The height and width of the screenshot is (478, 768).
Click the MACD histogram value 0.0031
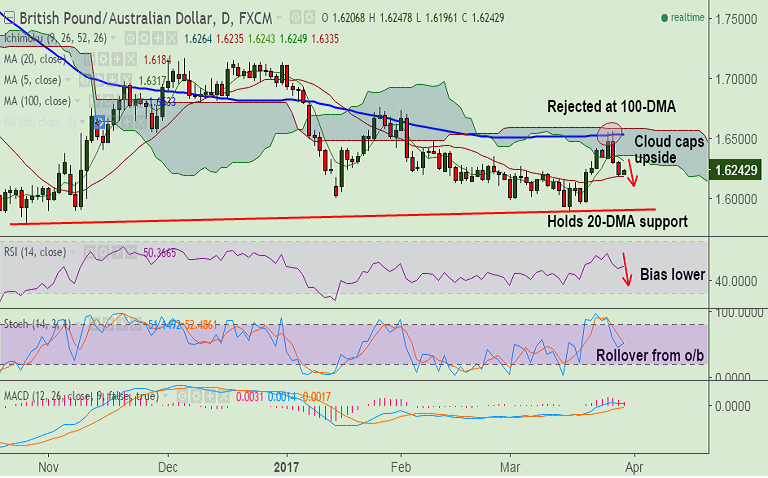click(250, 397)
